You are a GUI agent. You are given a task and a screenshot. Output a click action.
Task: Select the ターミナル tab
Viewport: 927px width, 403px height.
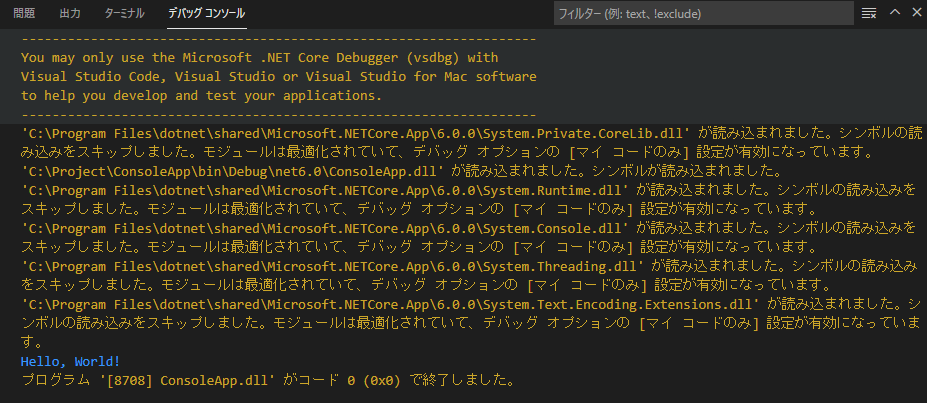[124, 13]
